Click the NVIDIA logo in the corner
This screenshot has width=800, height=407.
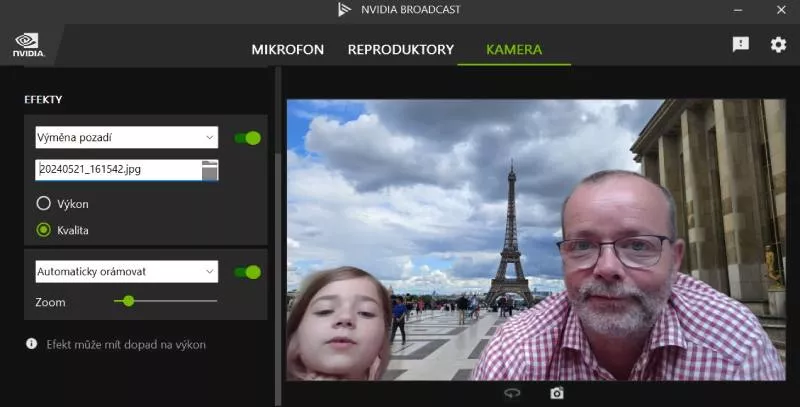(x=26, y=45)
